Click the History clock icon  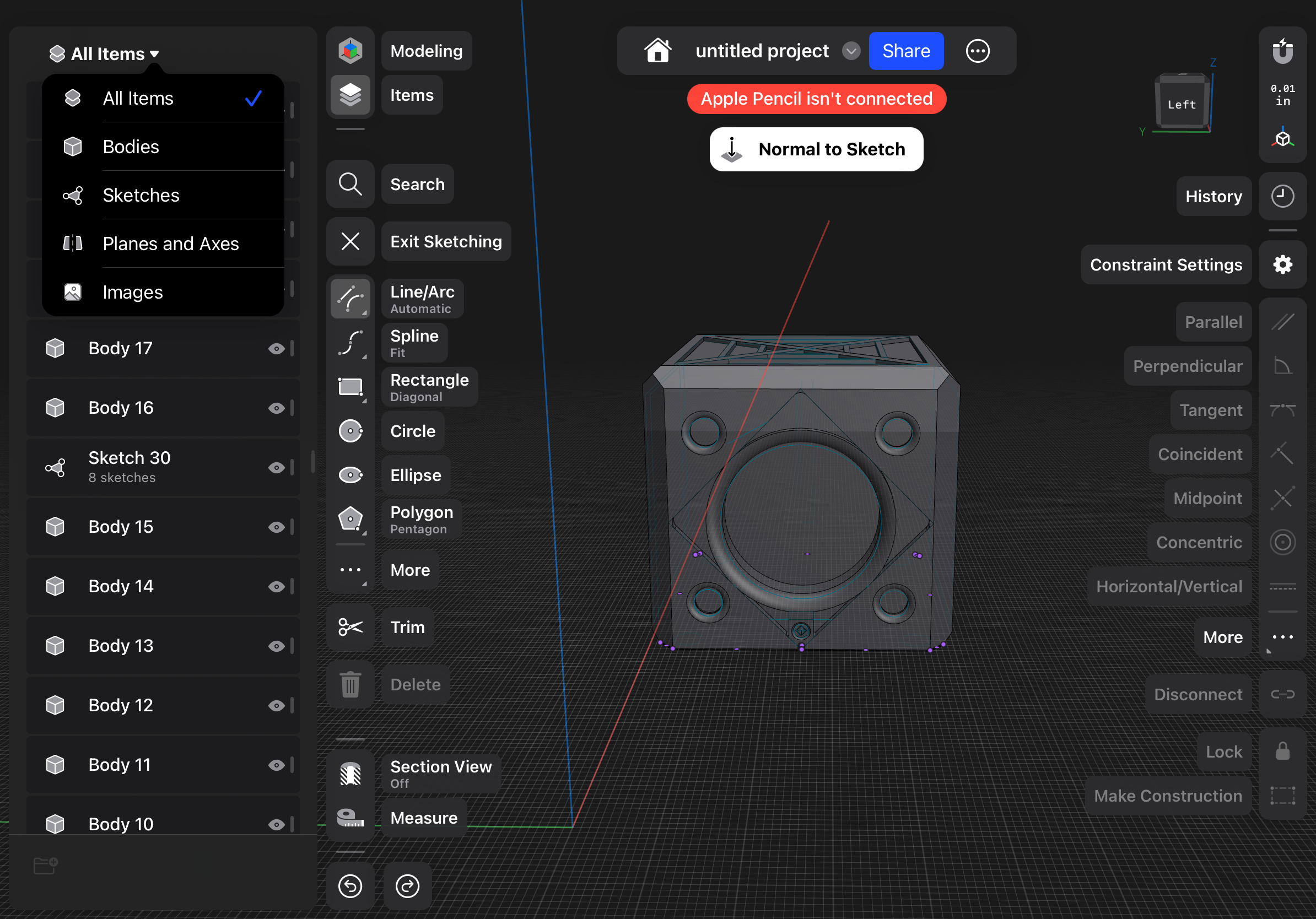(x=1283, y=196)
